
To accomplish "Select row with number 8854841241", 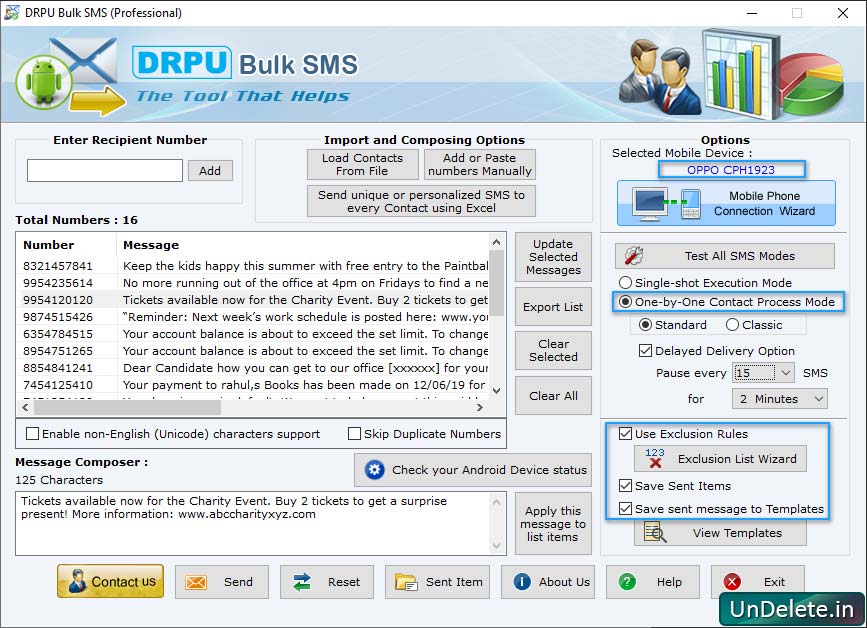I will click(x=253, y=368).
